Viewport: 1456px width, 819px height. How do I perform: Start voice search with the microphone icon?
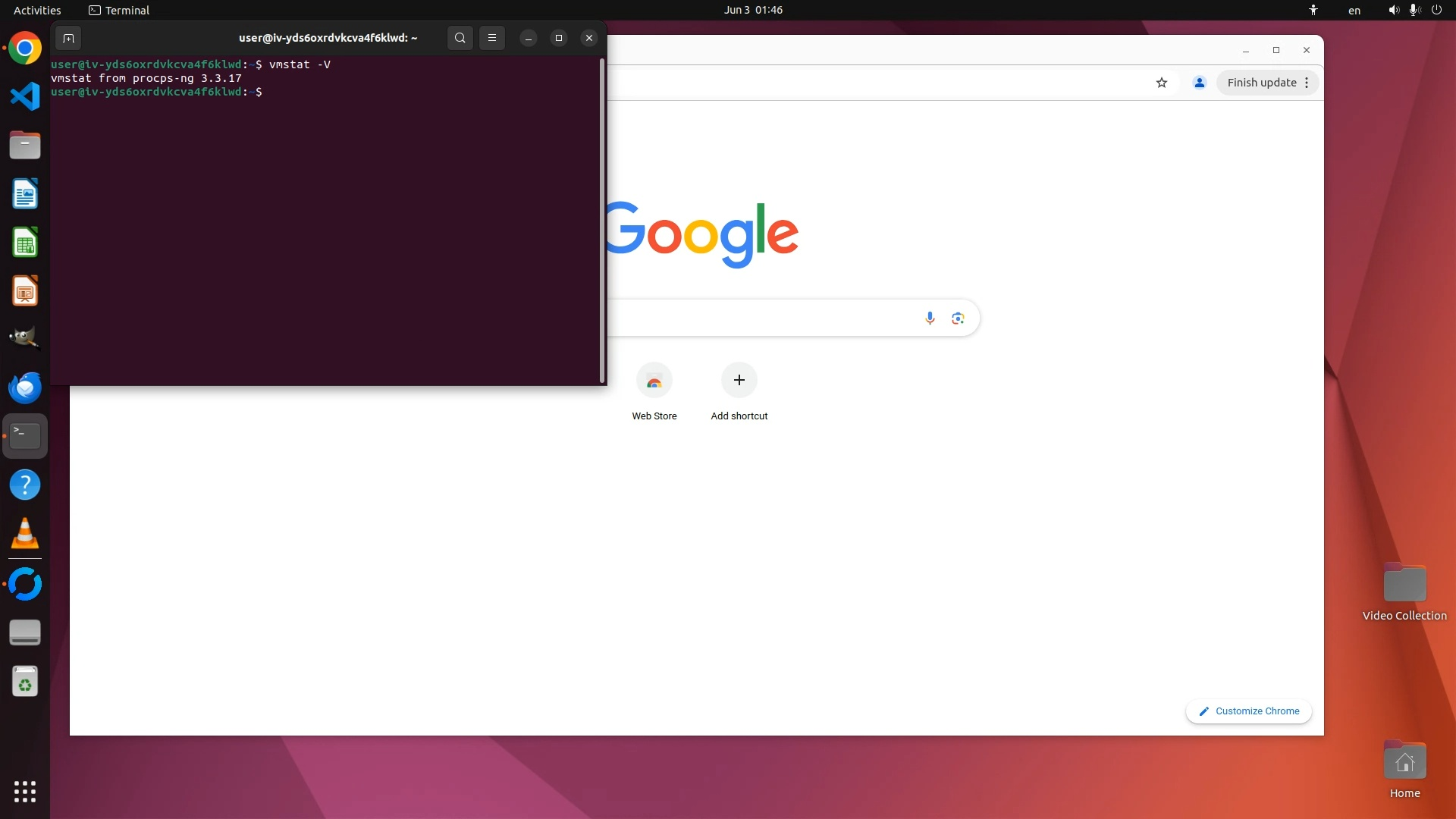point(930,318)
